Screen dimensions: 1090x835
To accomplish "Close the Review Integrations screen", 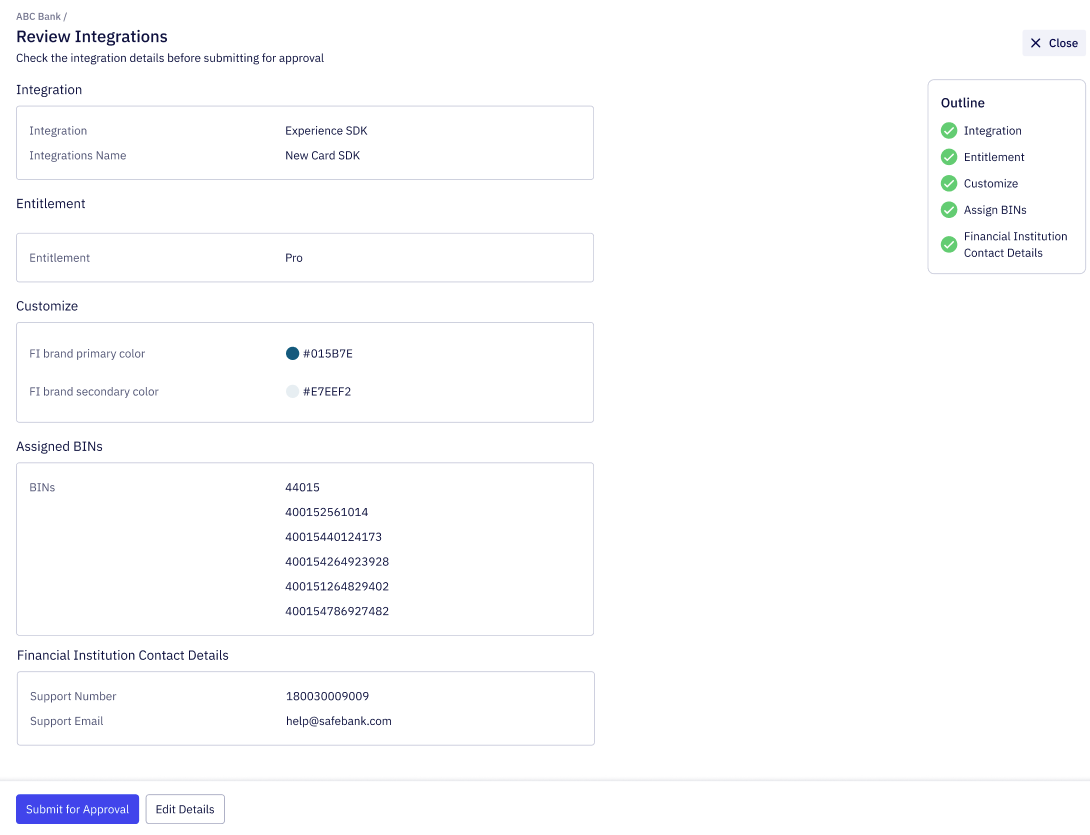I will pos(1054,42).
